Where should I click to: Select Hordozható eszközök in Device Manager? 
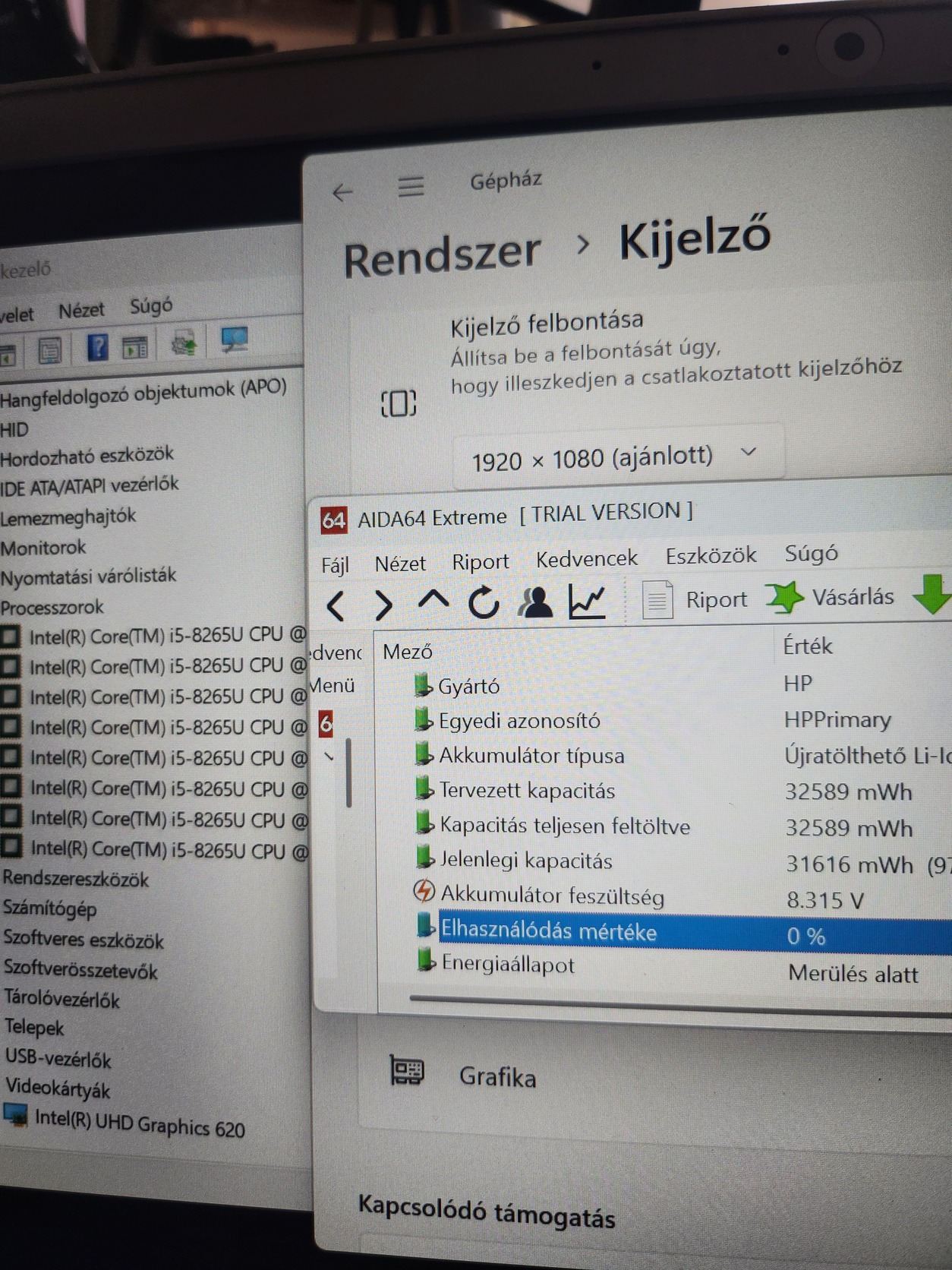coord(87,456)
